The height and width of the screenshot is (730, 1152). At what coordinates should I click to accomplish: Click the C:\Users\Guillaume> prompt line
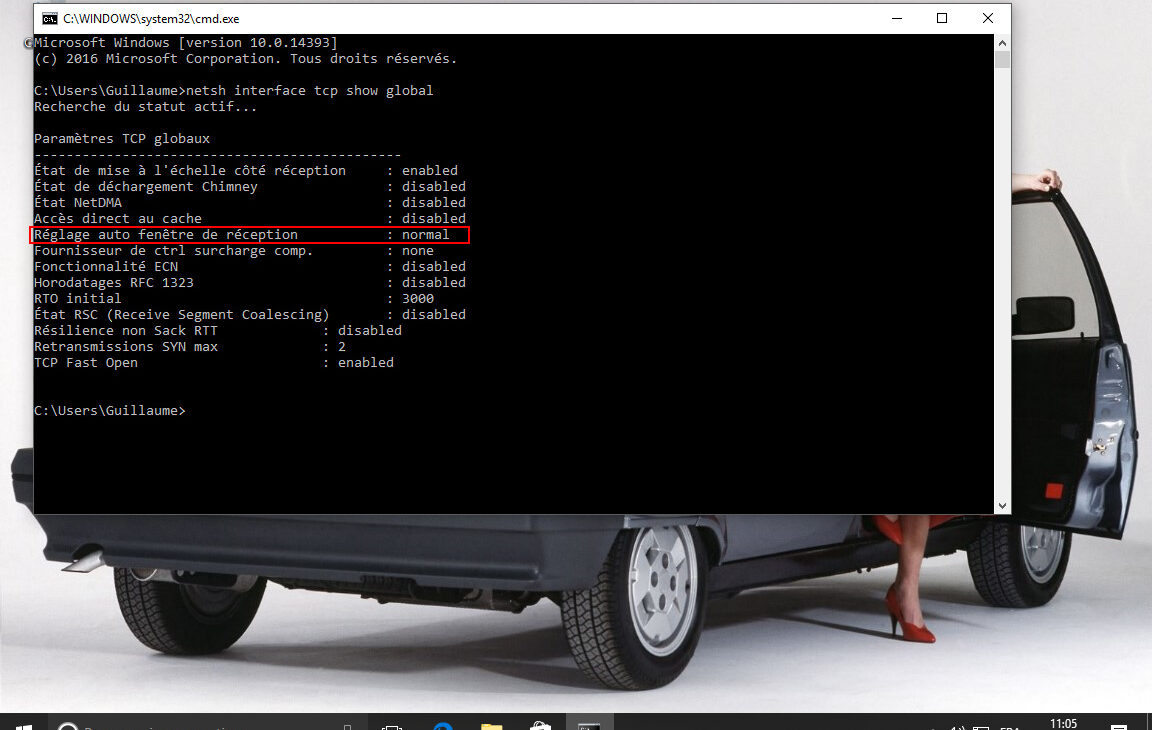click(x=110, y=411)
